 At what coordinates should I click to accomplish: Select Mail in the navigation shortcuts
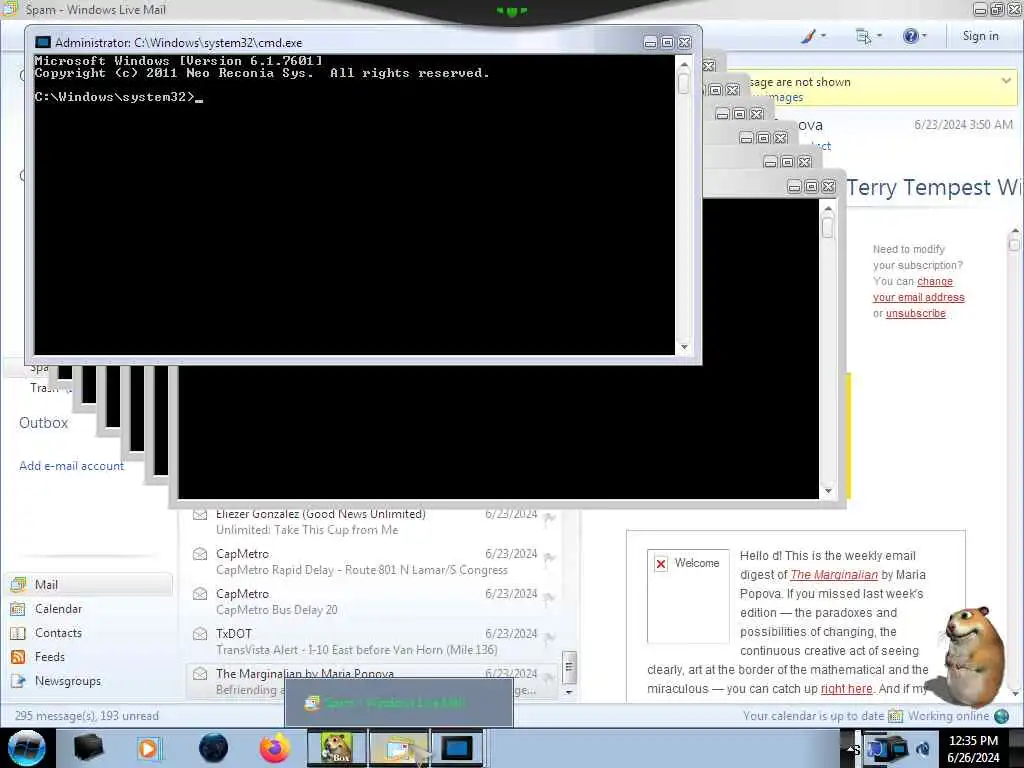[x=90, y=584]
